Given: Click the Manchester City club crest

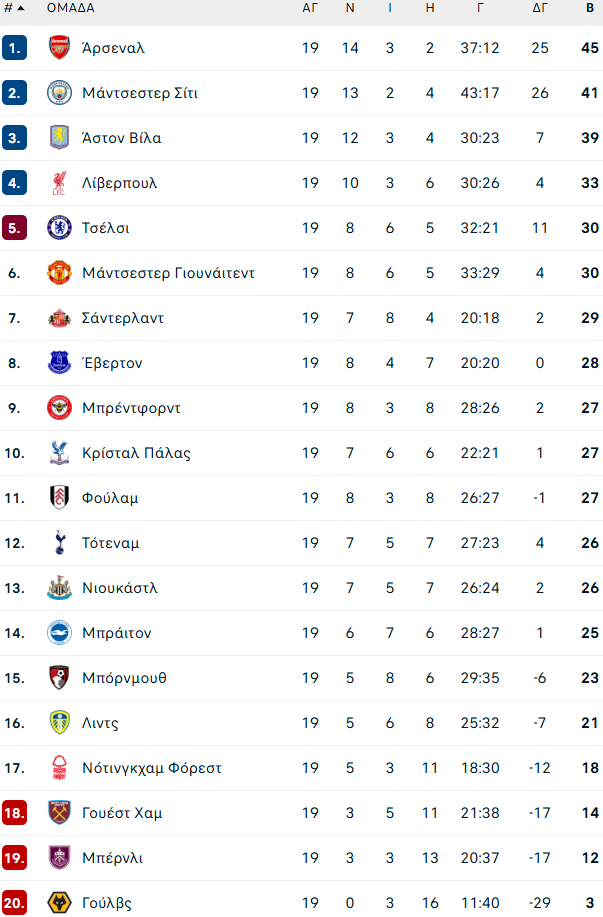Looking at the screenshot, I should [x=60, y=93].
